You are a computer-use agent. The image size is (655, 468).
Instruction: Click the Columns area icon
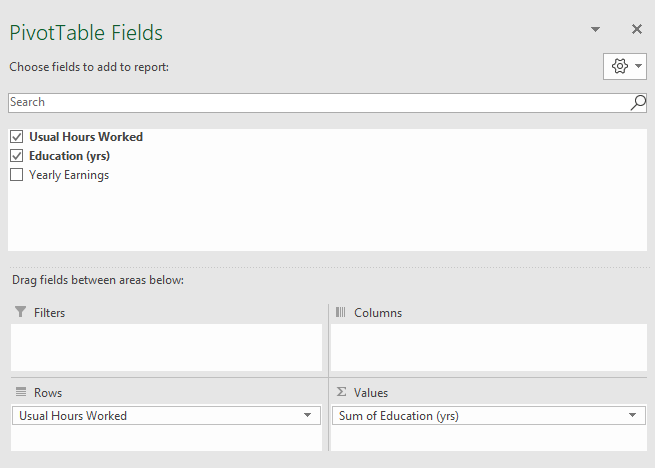(x=340, y=313)
